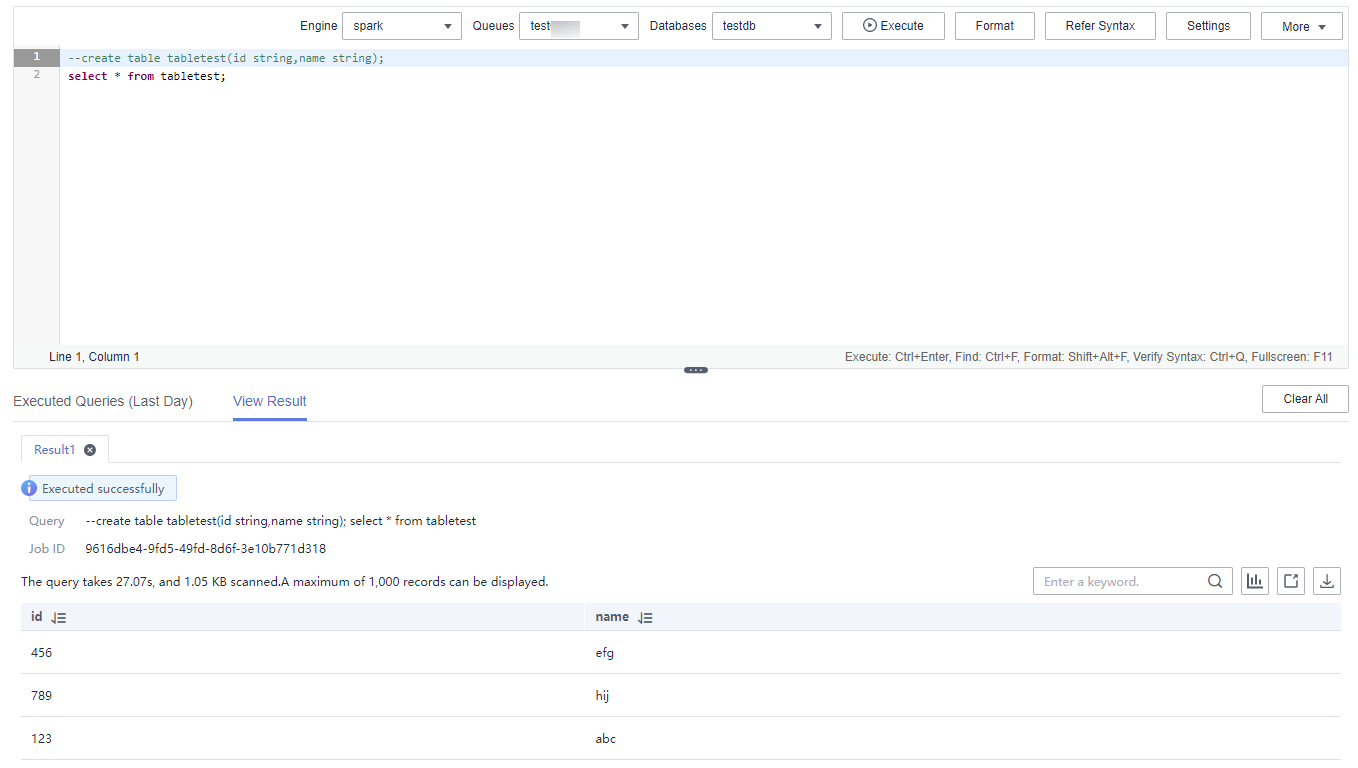The height and width of the screenshot is (768, 1358).
Task: Open the Databases dropdown showing testdb
Action: click(771, 26)
